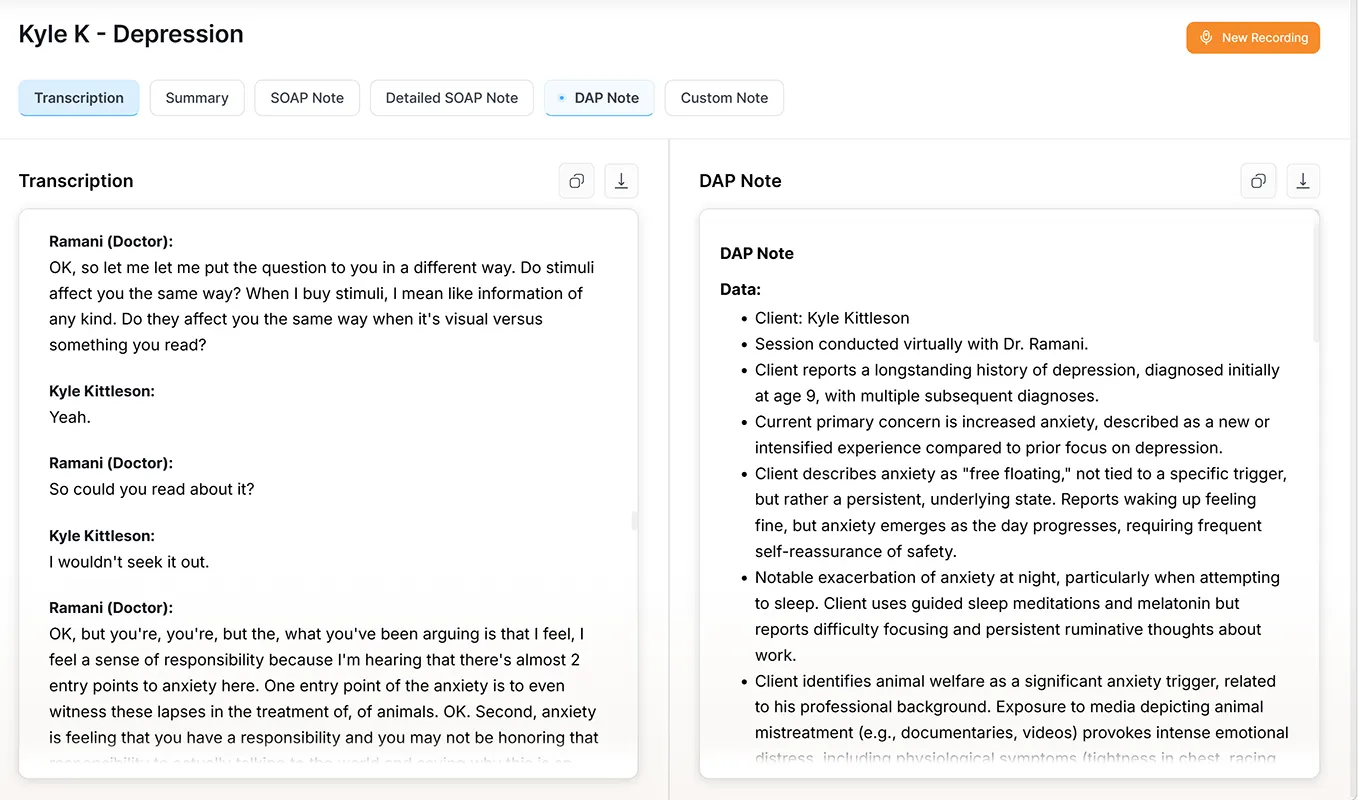Click the bullet 'Current primary concern is increased anxiety'
This screenshot has width=1358, height=800.
coord(1012,435)
